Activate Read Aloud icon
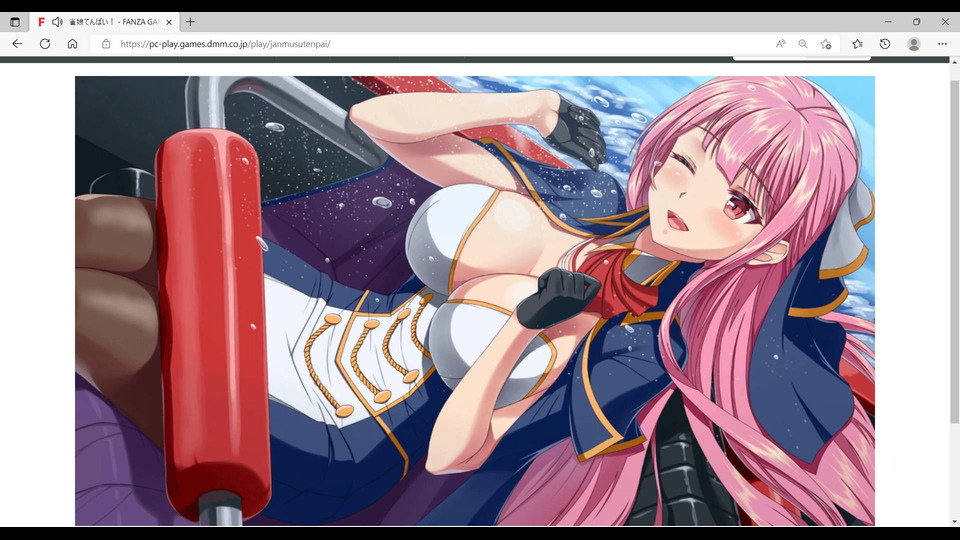This screenshot has height=540, width=960. pyautogui.click(x=781, y=44)
